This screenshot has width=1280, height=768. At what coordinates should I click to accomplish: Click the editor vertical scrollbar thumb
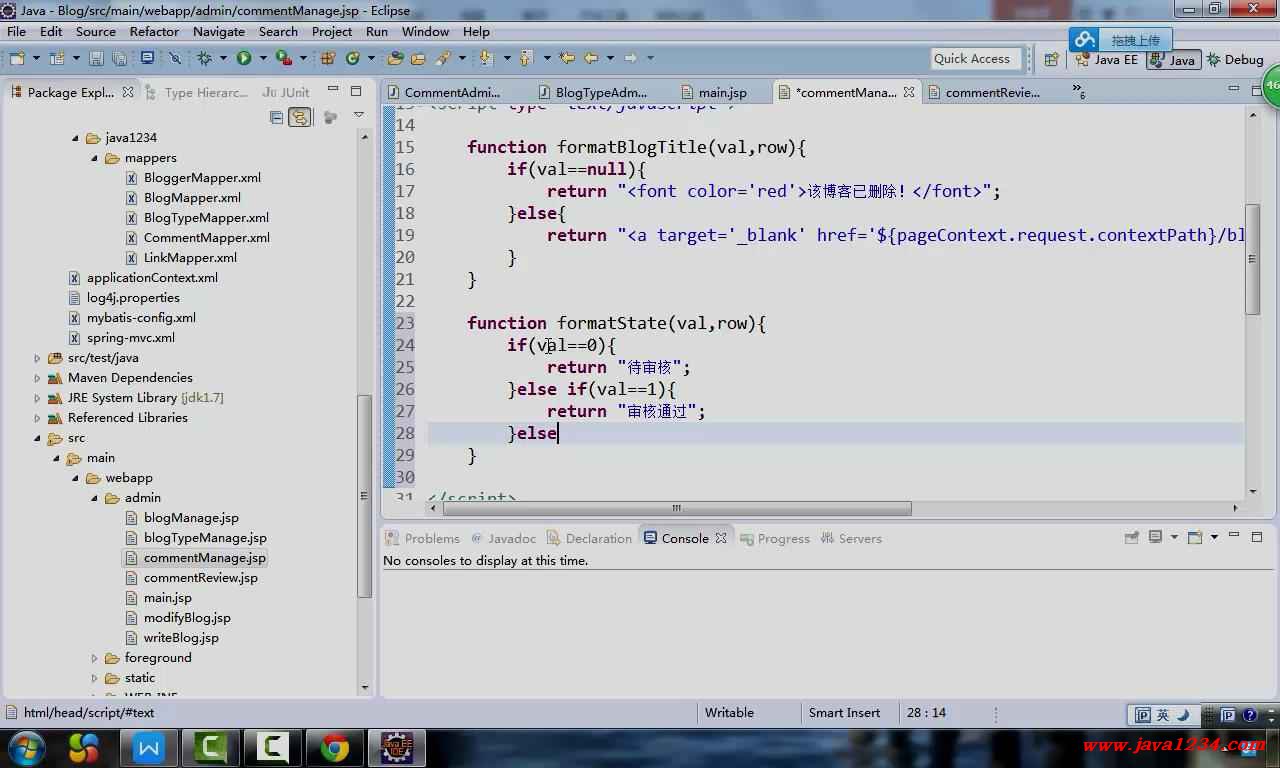[x=1252, y=260]
